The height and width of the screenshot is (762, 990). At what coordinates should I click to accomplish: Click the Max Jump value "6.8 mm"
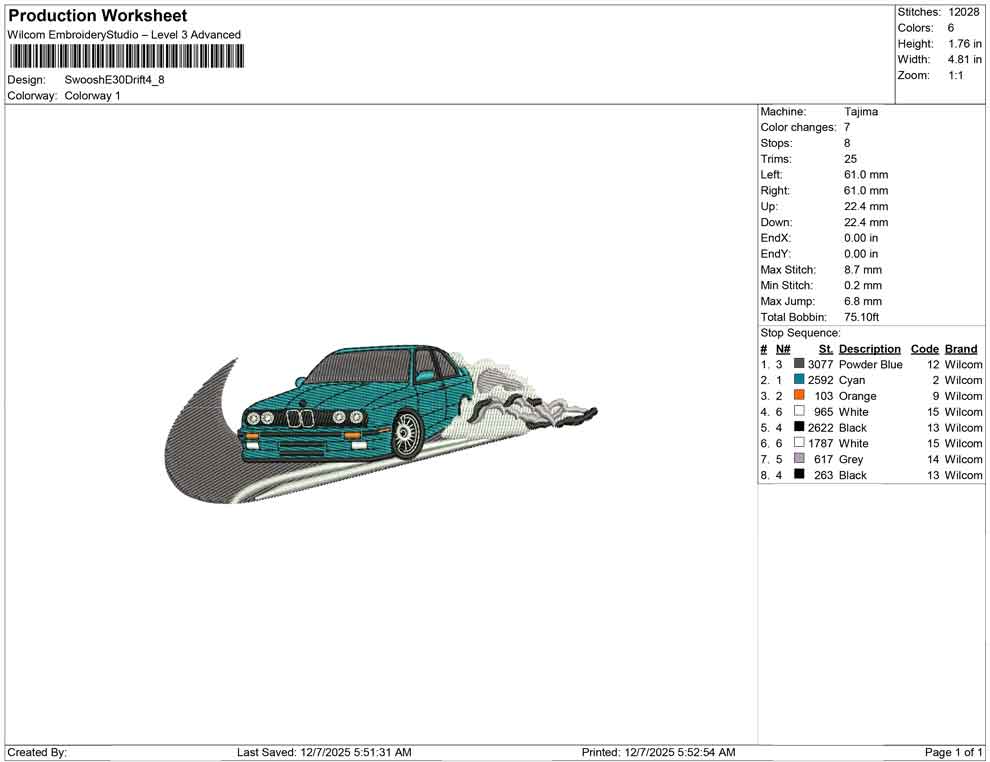tap(863, 301)
